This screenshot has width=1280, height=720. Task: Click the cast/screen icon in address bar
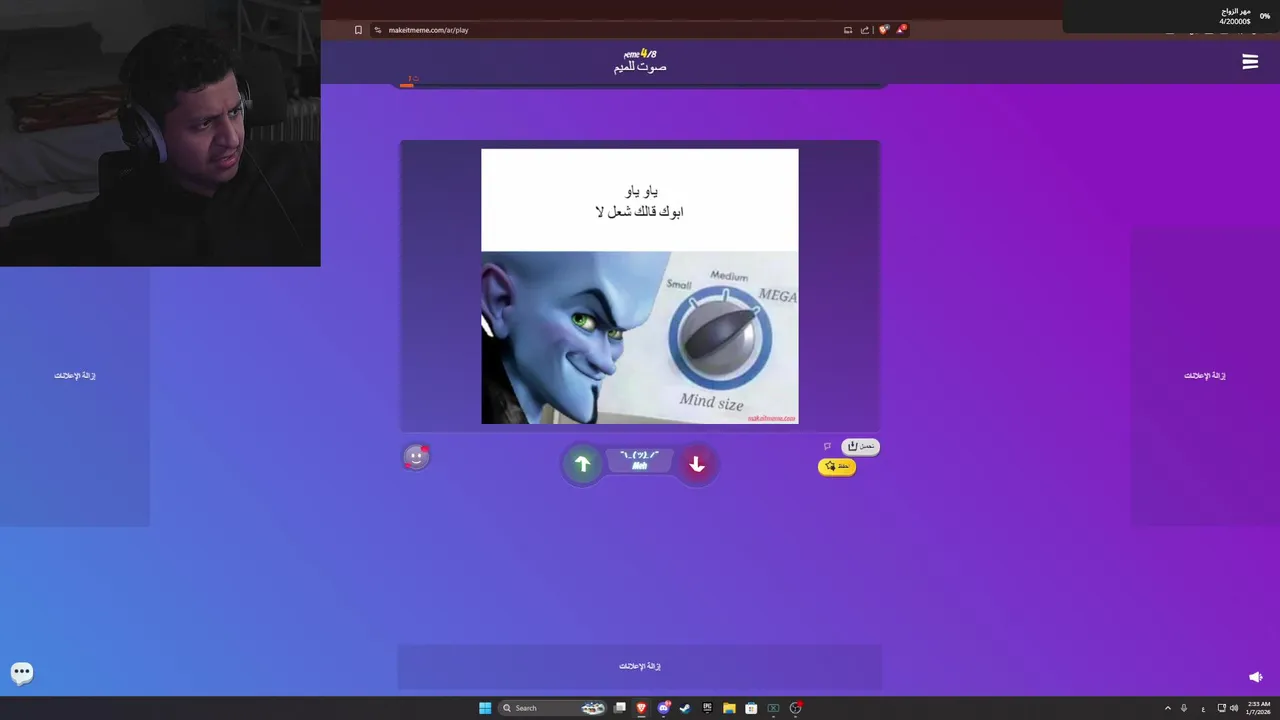tap(848, 30)
